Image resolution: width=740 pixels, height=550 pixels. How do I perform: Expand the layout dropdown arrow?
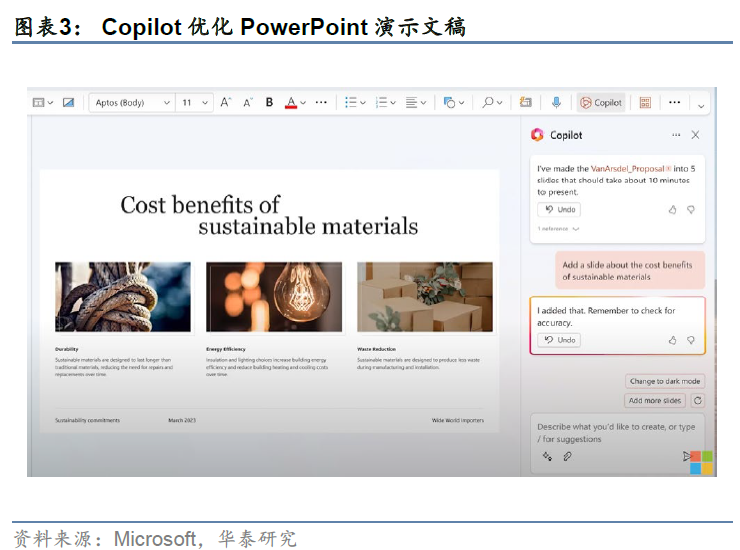click(50, 102)
